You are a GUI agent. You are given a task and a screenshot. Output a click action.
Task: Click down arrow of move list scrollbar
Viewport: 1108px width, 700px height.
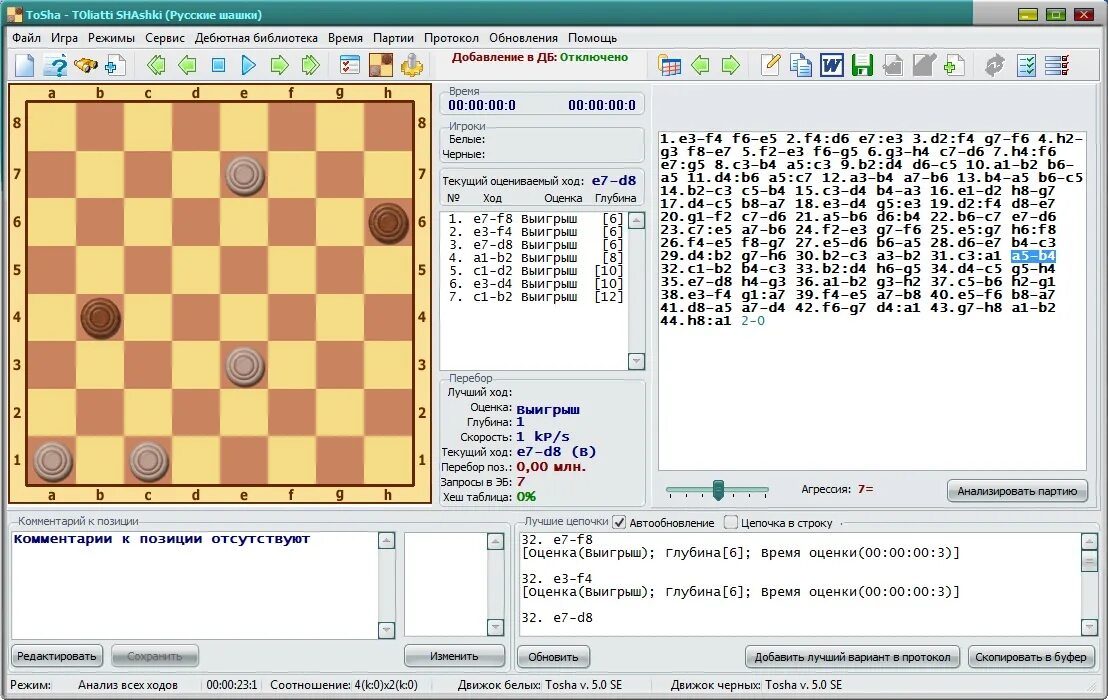coord(636,361)
